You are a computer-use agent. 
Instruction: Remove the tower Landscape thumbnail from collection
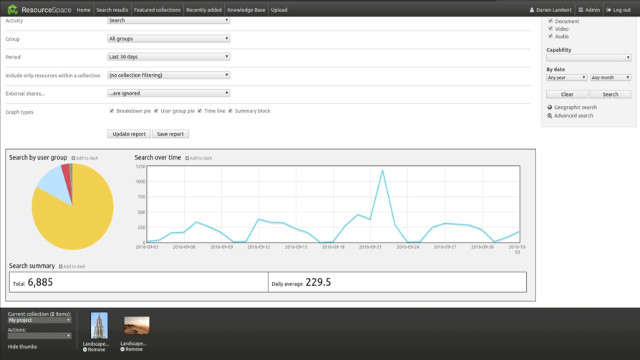click(94, 350)
